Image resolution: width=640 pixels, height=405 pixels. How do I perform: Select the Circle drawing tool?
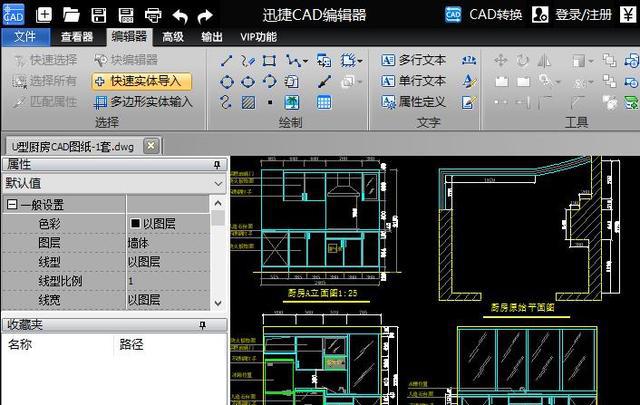pos(227,82)
